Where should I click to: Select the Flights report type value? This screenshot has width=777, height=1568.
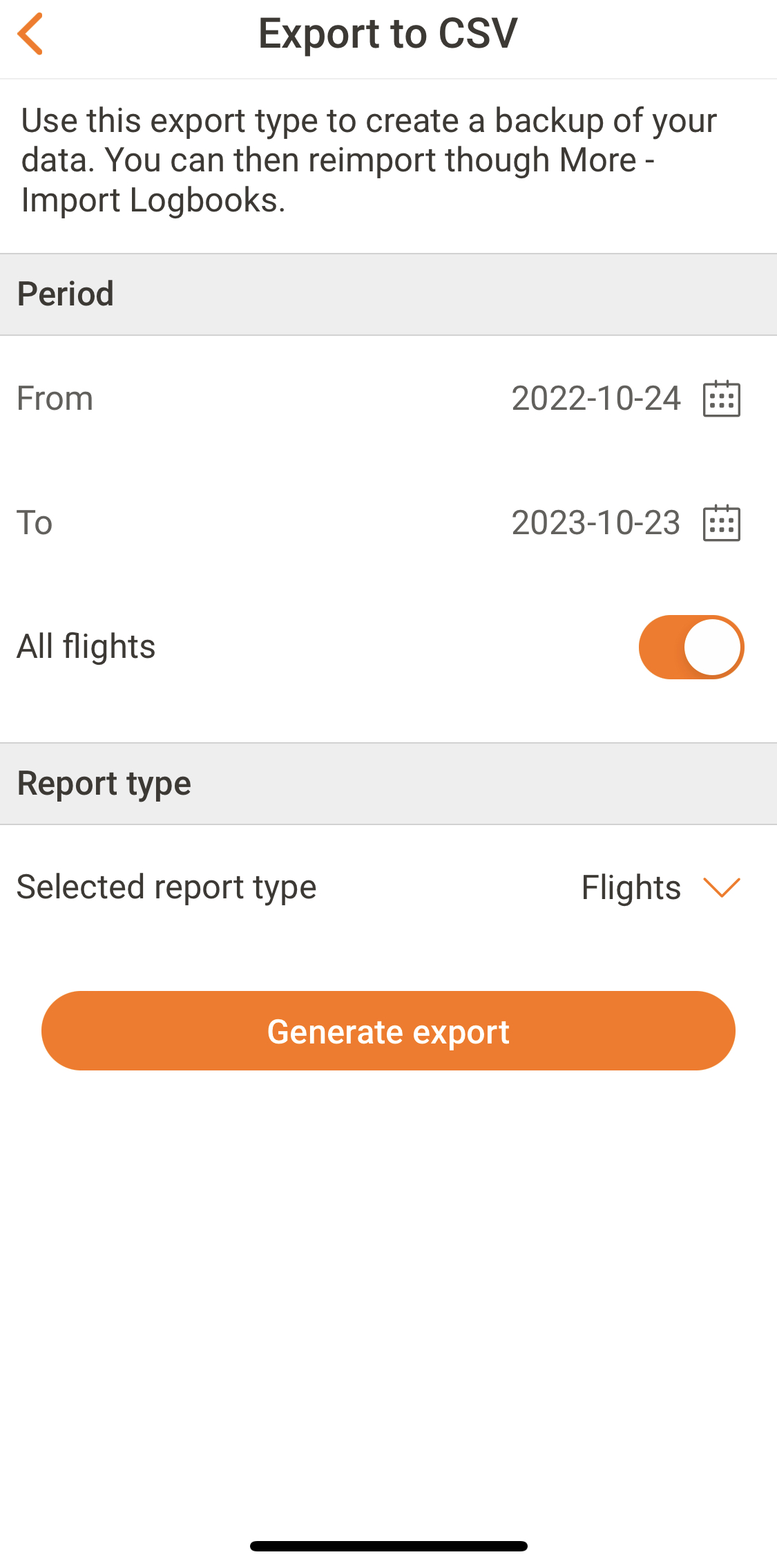pos(631,887)
